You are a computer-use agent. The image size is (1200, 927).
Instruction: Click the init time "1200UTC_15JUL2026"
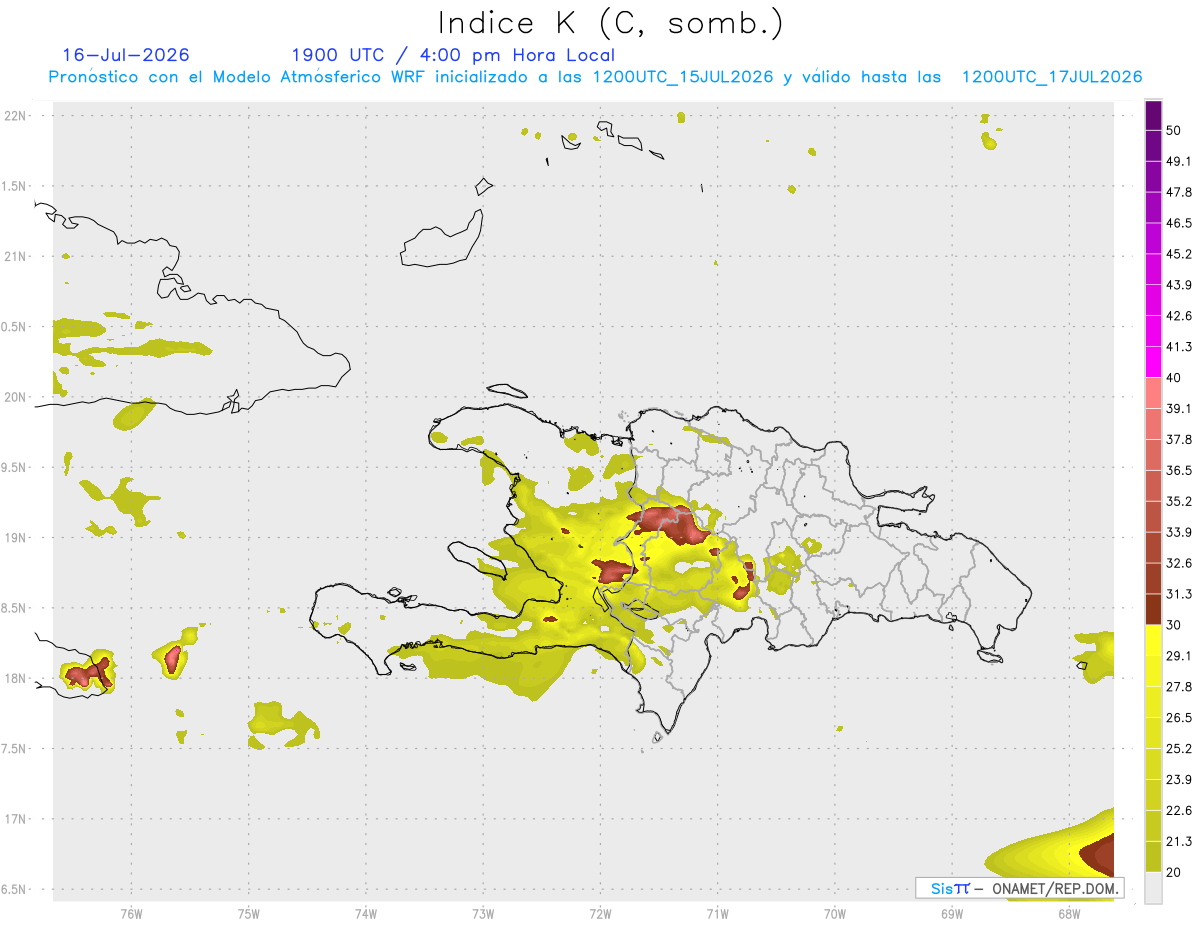click(683, 77)
